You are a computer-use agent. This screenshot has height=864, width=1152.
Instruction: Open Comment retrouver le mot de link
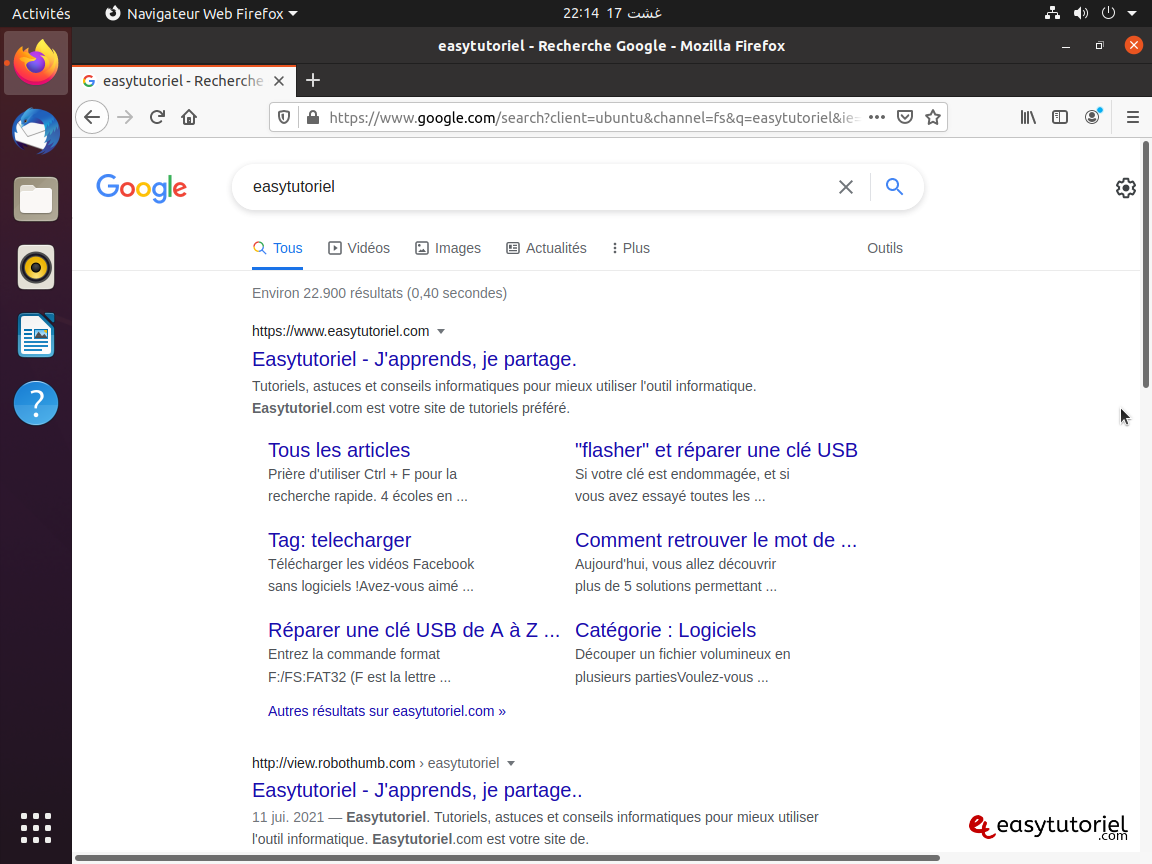click(716, 541)
